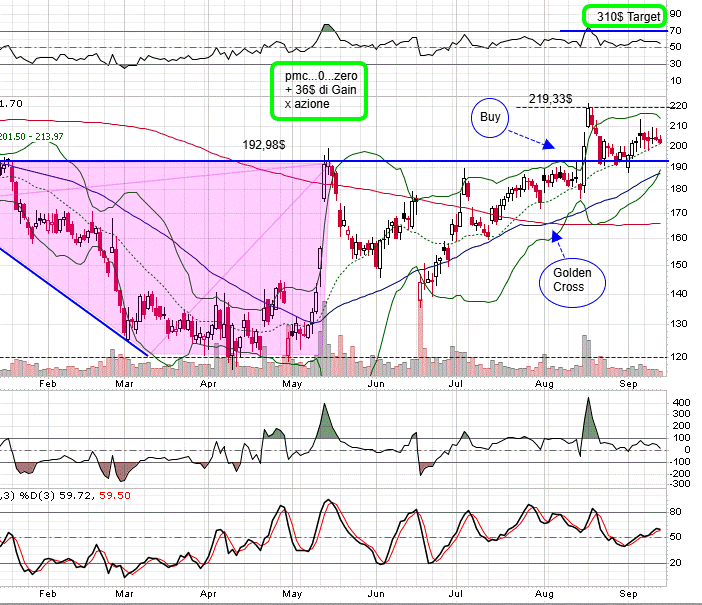
Task: Click 'Sep' on the bottom stochastic date axis
Action: click(x=628, y=593)
